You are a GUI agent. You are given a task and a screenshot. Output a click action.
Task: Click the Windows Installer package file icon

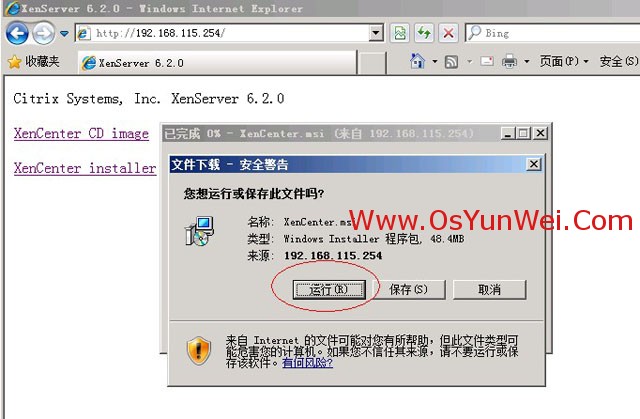pos(199,231)
